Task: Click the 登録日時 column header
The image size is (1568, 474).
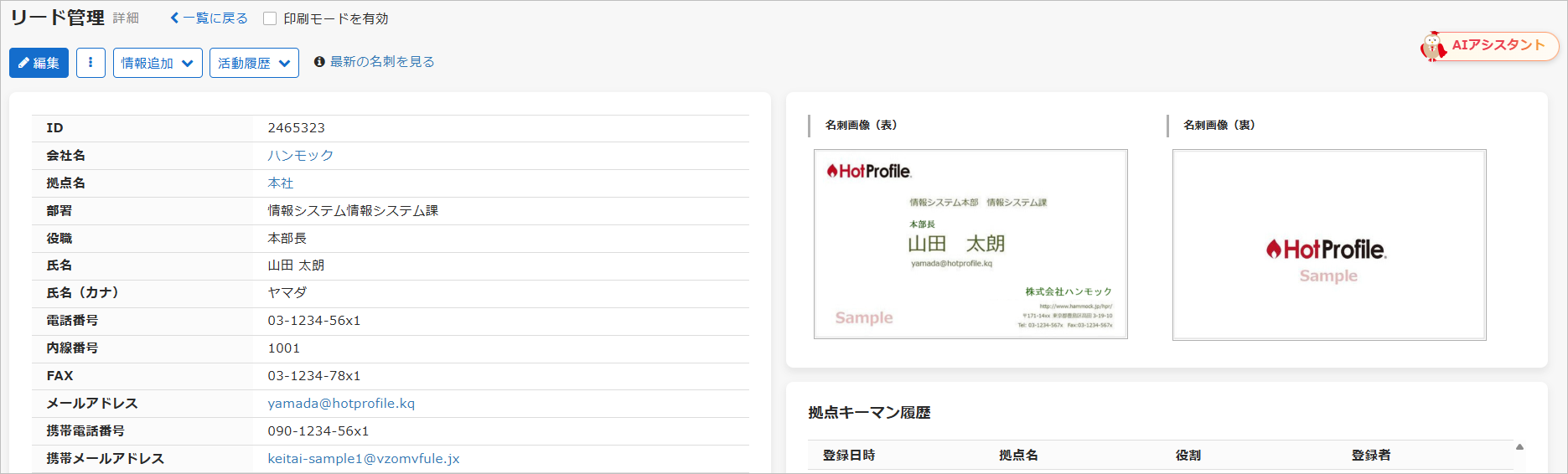Action: pos(849,456)
